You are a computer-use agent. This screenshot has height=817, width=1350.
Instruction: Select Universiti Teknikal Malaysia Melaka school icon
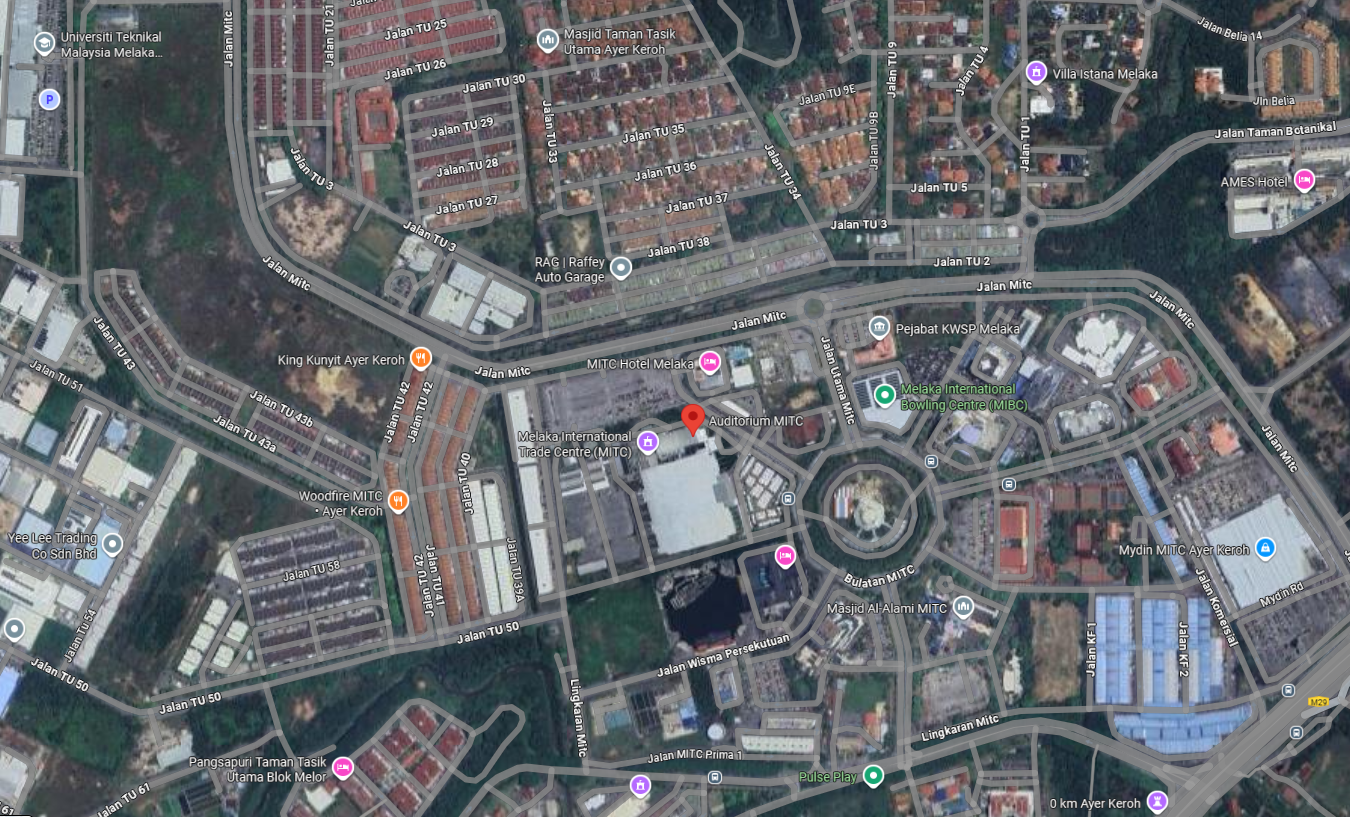44,43
